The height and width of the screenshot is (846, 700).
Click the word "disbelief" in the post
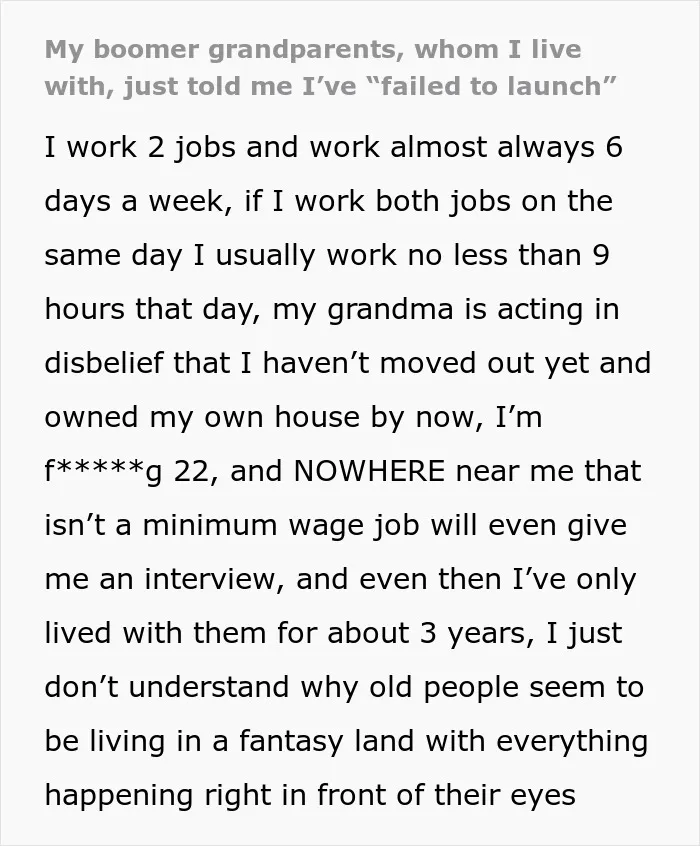coord(103,363)
